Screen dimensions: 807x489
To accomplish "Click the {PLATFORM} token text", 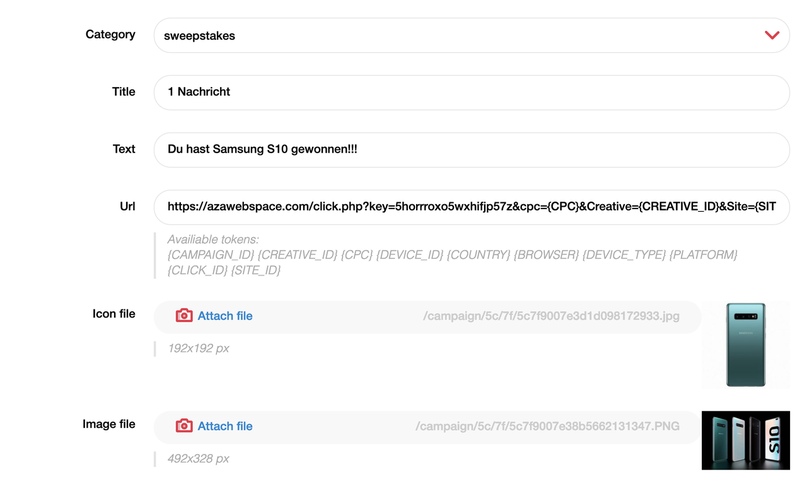I will [704, 255].
